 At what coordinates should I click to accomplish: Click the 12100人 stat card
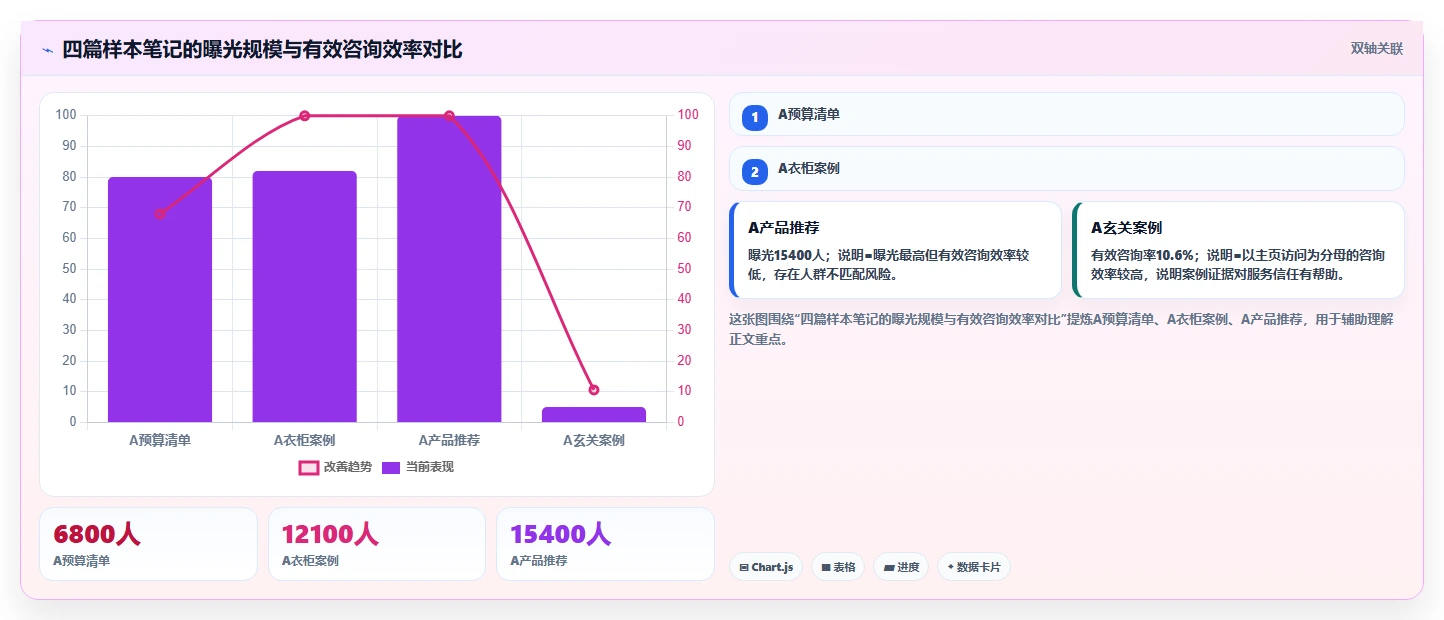coord(377,544)
